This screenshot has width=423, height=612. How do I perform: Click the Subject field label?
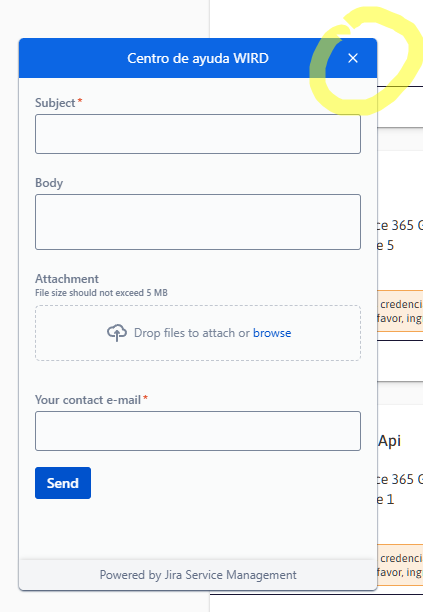tap(55, 103)
